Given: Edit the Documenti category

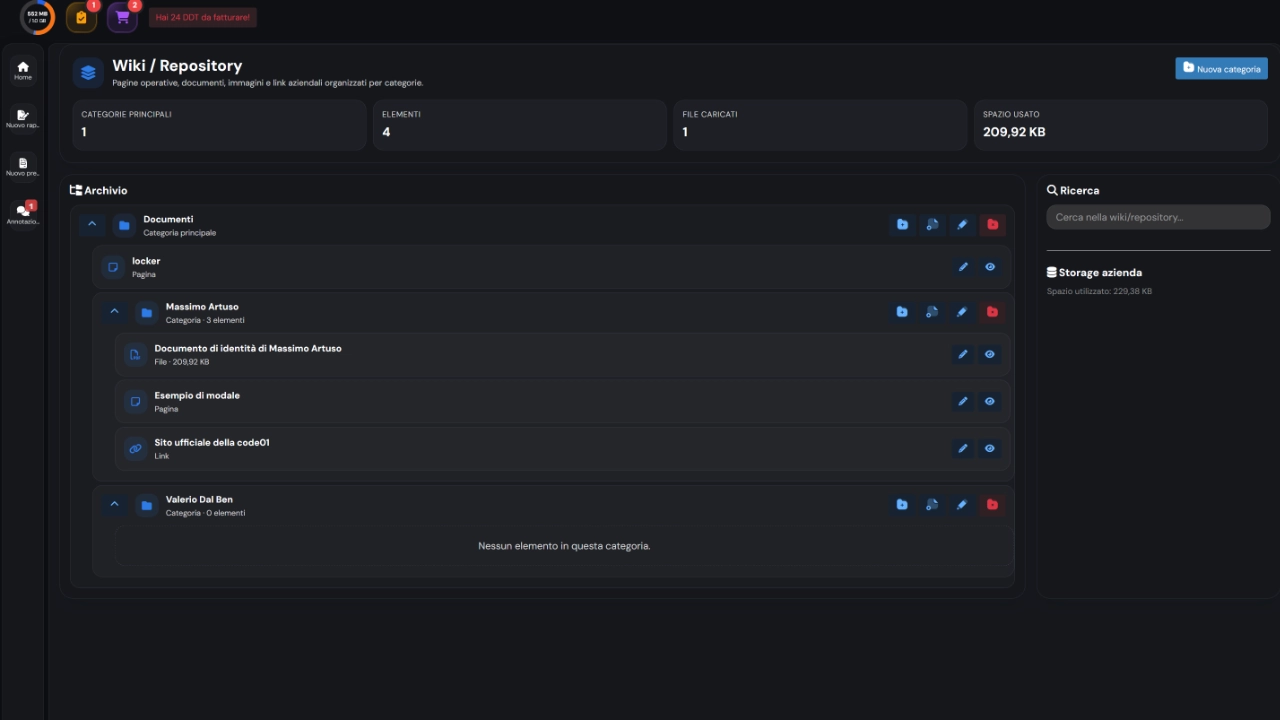Looking at the screenshot, I should pyautogui.click(x=962, y=225).
